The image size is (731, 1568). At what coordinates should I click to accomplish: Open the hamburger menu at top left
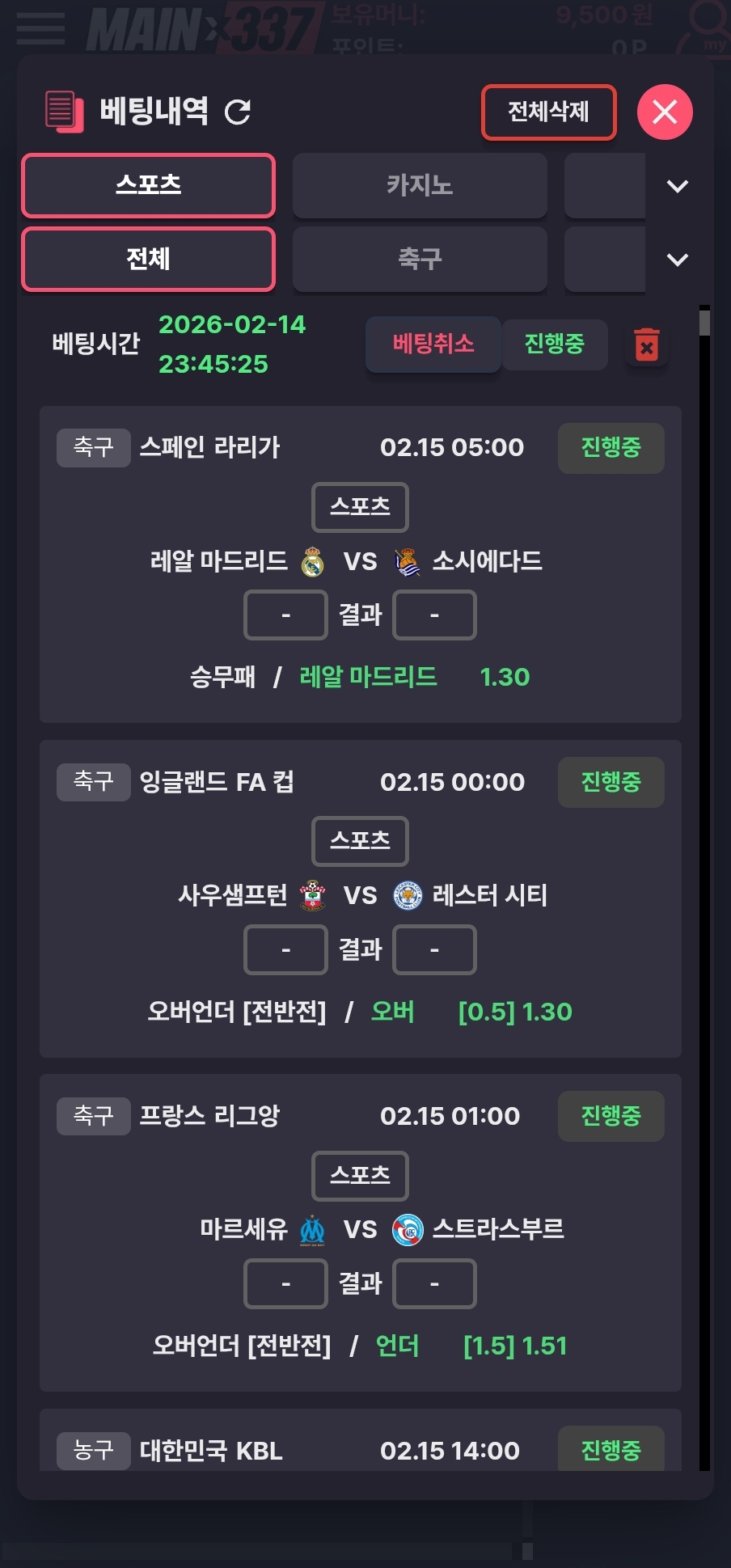click(40, 28)
